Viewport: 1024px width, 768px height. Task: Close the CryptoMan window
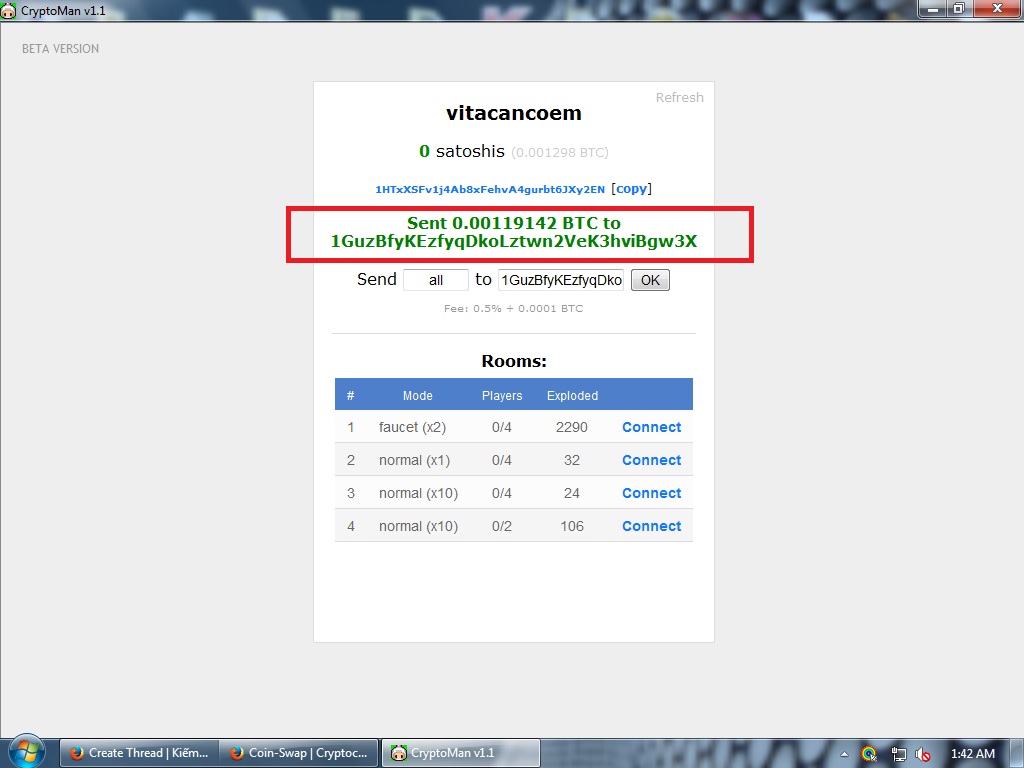point(997,9)
